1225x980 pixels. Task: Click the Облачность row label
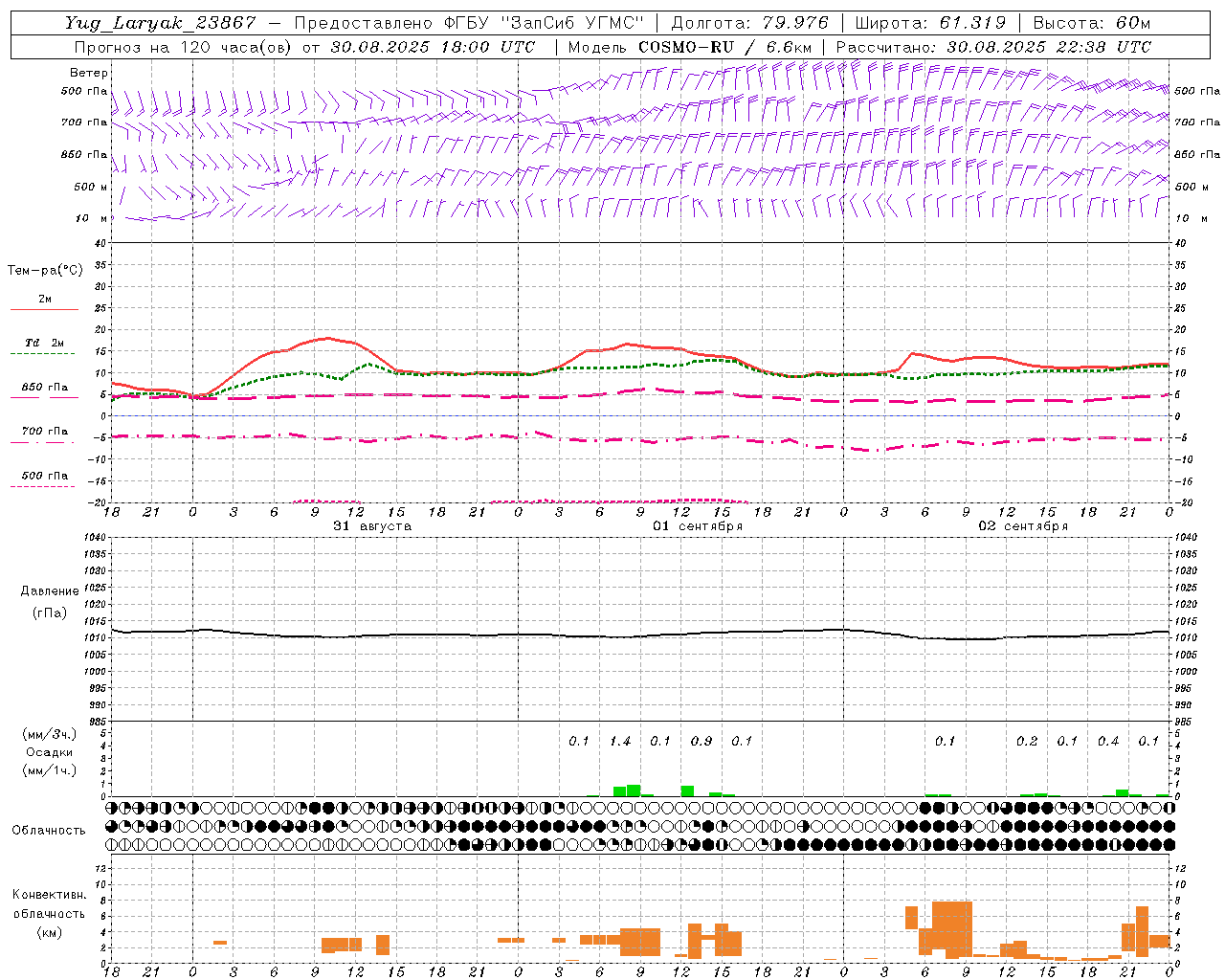tap(49, 831)
